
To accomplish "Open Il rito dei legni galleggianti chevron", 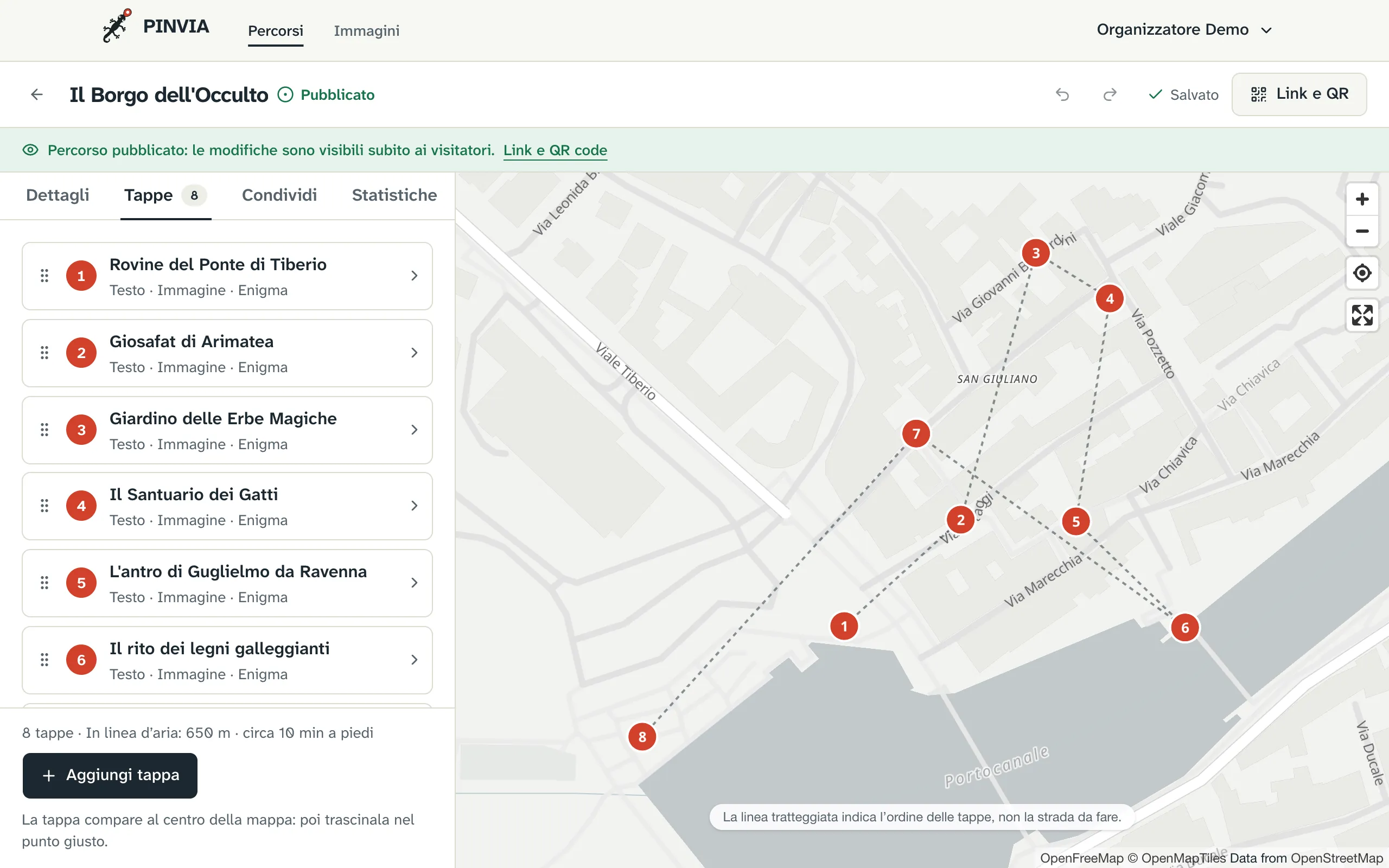I will click(x=415, y=660).
